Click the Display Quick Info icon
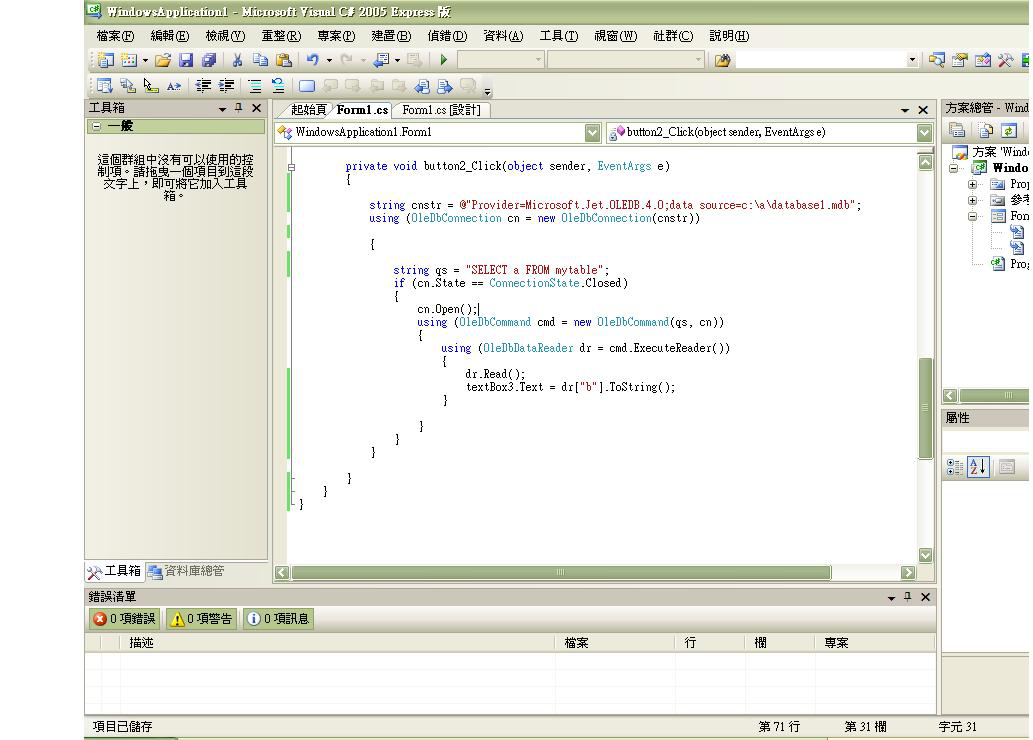 151,86
